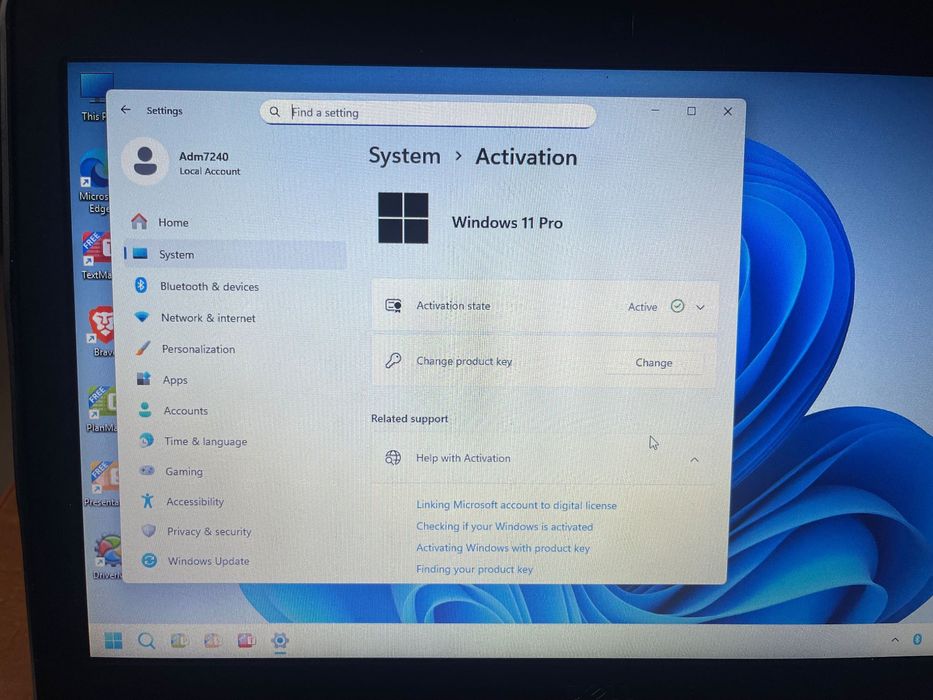Click the Related support heading
Image resolution: width=933 pixels, height=700 pixels.
pyautogui.click(x=409, y=418)
